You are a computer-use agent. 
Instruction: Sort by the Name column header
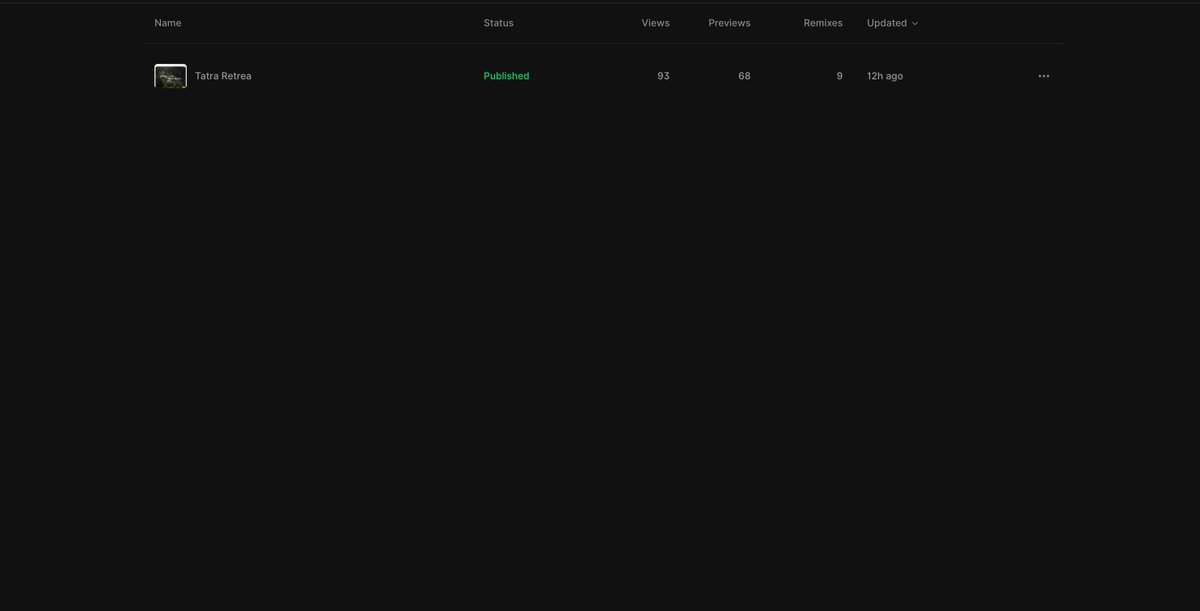pos(168,23)
